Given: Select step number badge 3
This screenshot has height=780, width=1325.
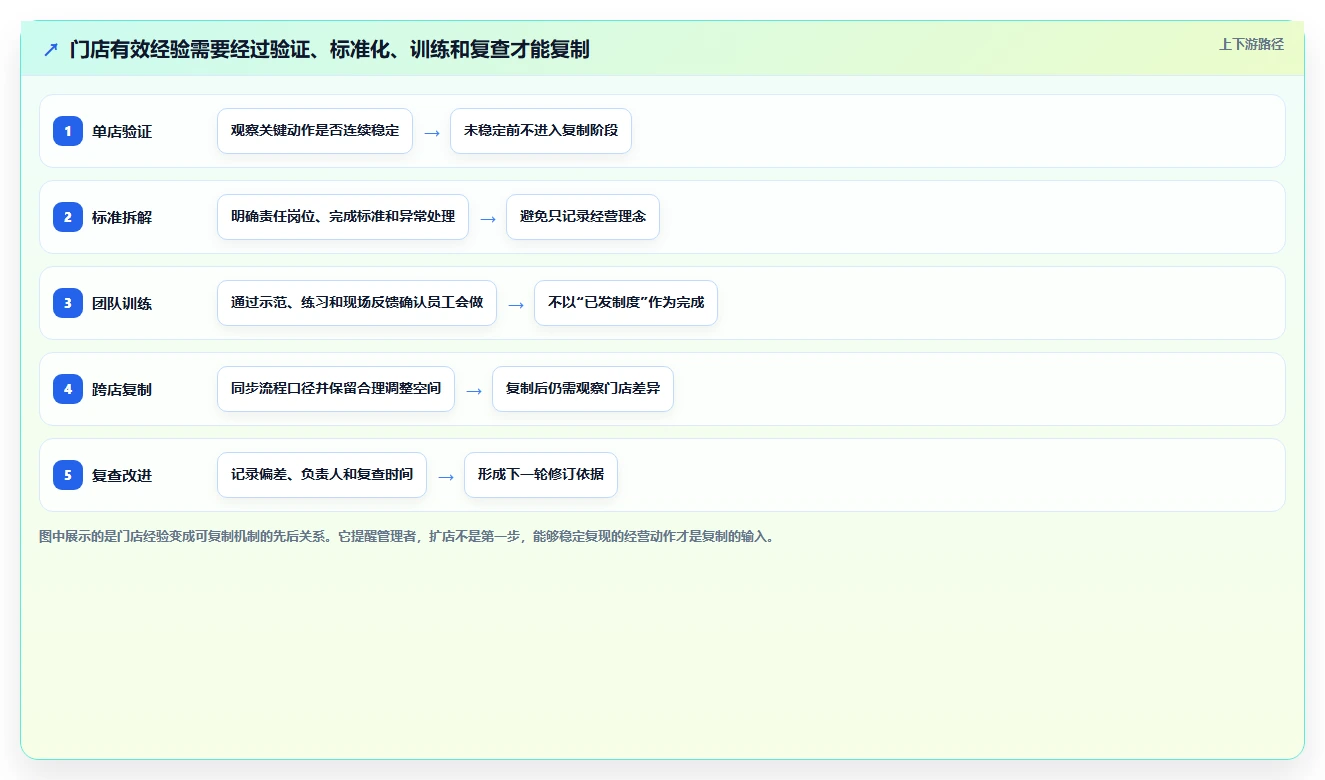Looking at the screenshot, I should (x=68, y=303).
